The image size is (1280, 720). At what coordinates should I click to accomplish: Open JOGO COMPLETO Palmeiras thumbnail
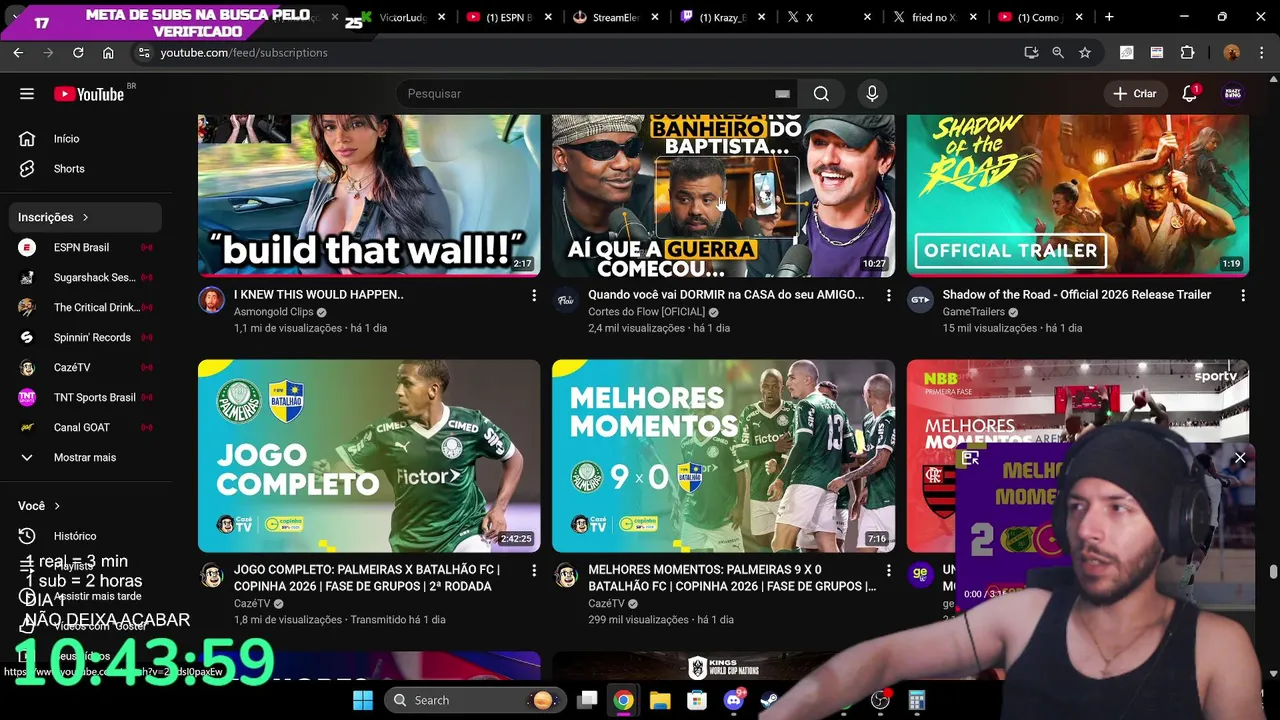[369, 456]
